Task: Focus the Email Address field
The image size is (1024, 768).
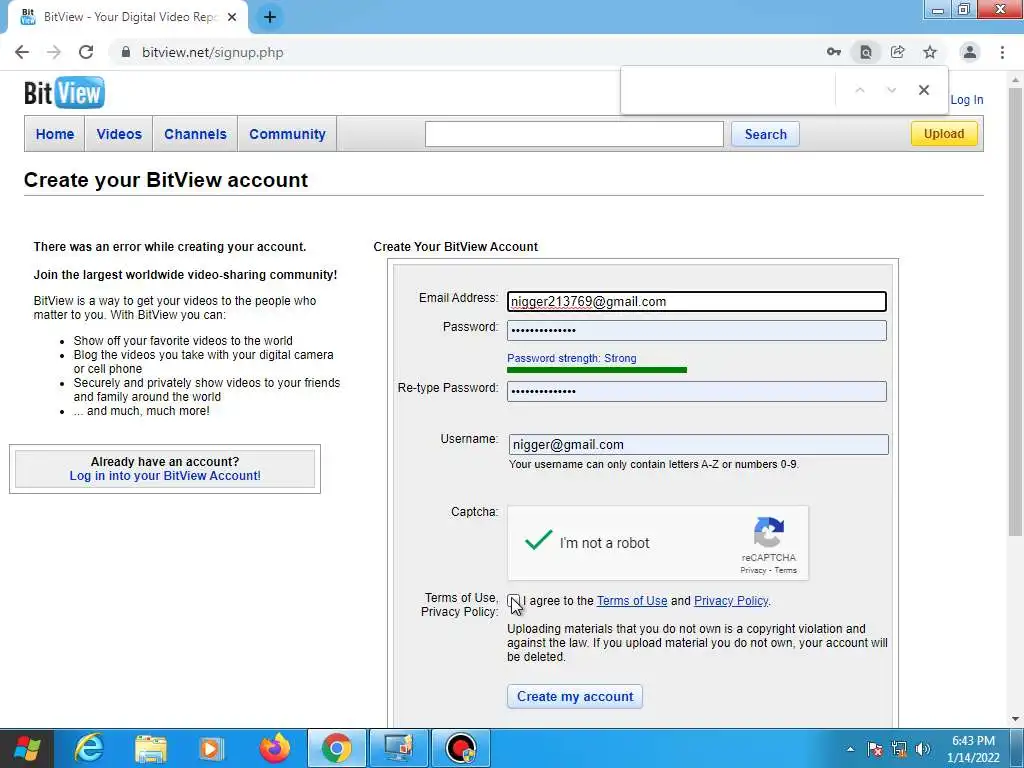Action: (697, 301)
